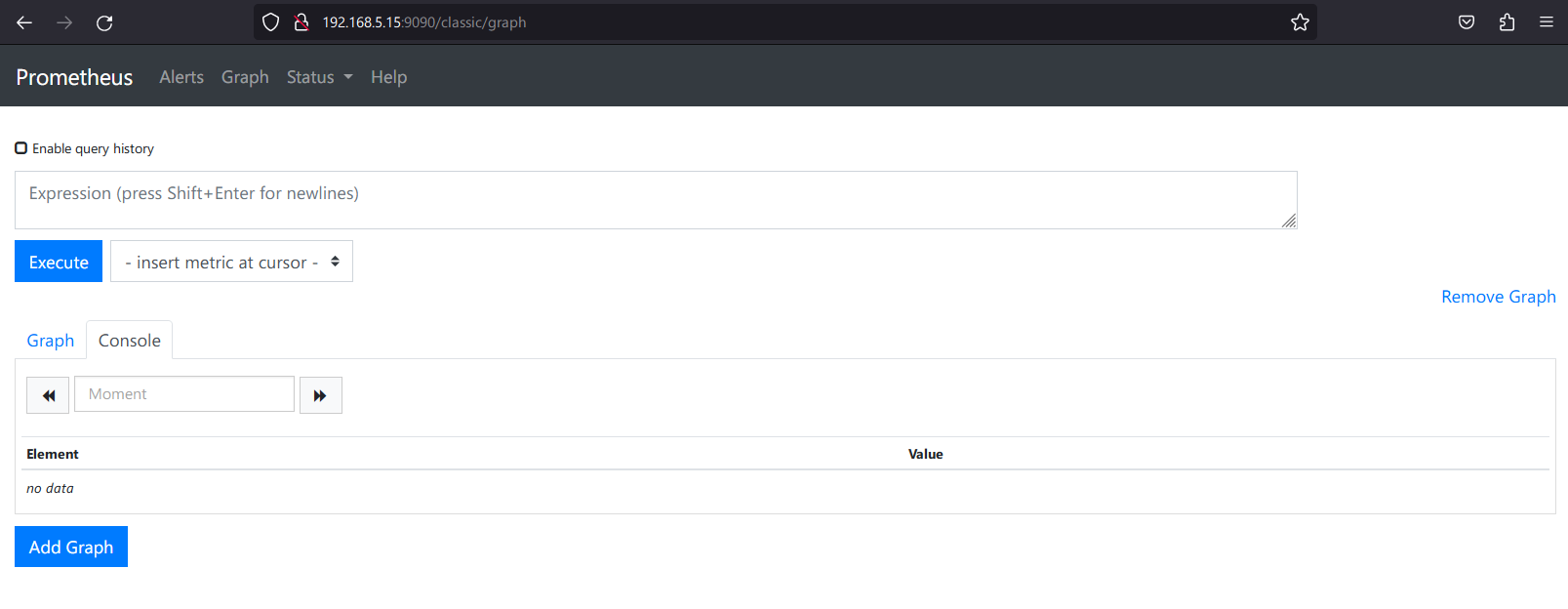Image resolution: width=1568 pixels, height=609 pixels.
Task: Open the browser extensions puzzle icon
Action: tap(1507, 22)
